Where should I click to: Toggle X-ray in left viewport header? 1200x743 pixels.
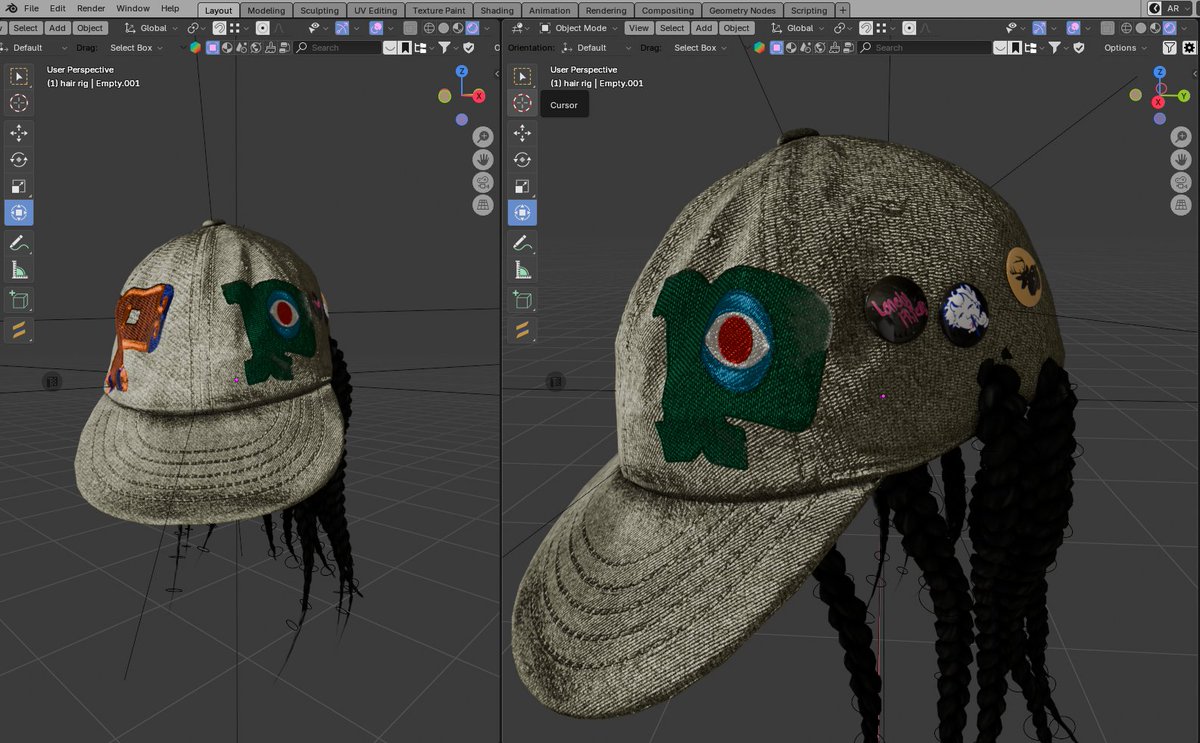click(x=410, y=28)
